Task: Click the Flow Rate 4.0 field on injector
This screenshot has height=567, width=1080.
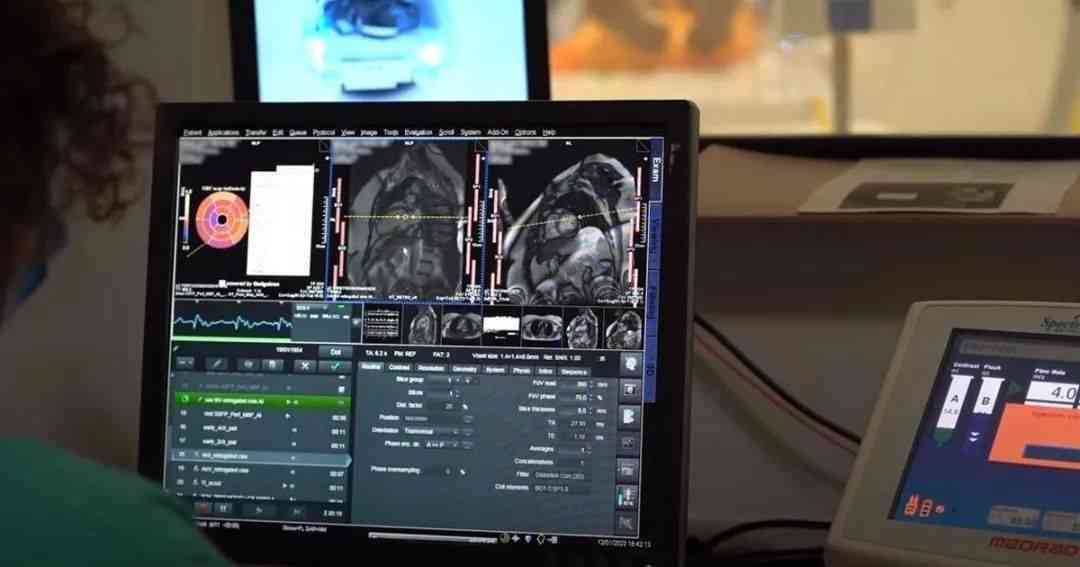Action: click(x=1052, y=394)
